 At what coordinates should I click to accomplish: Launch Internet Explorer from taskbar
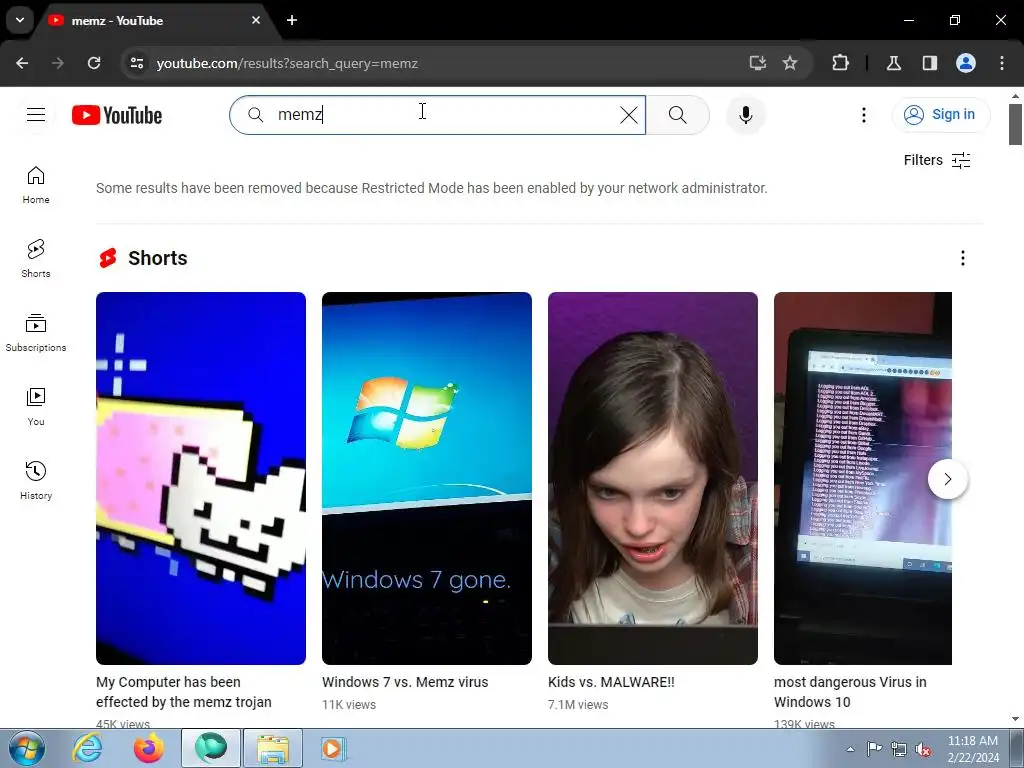88,748
